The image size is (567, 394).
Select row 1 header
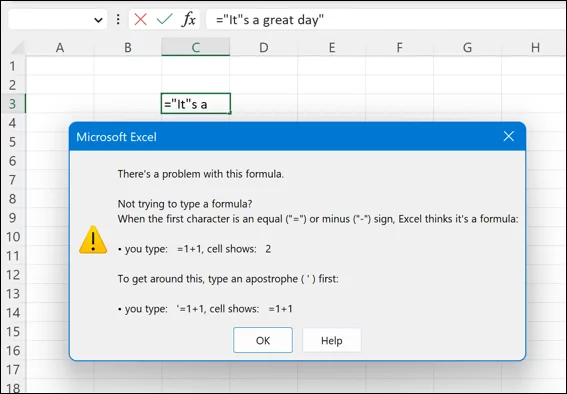coord(13,66)
